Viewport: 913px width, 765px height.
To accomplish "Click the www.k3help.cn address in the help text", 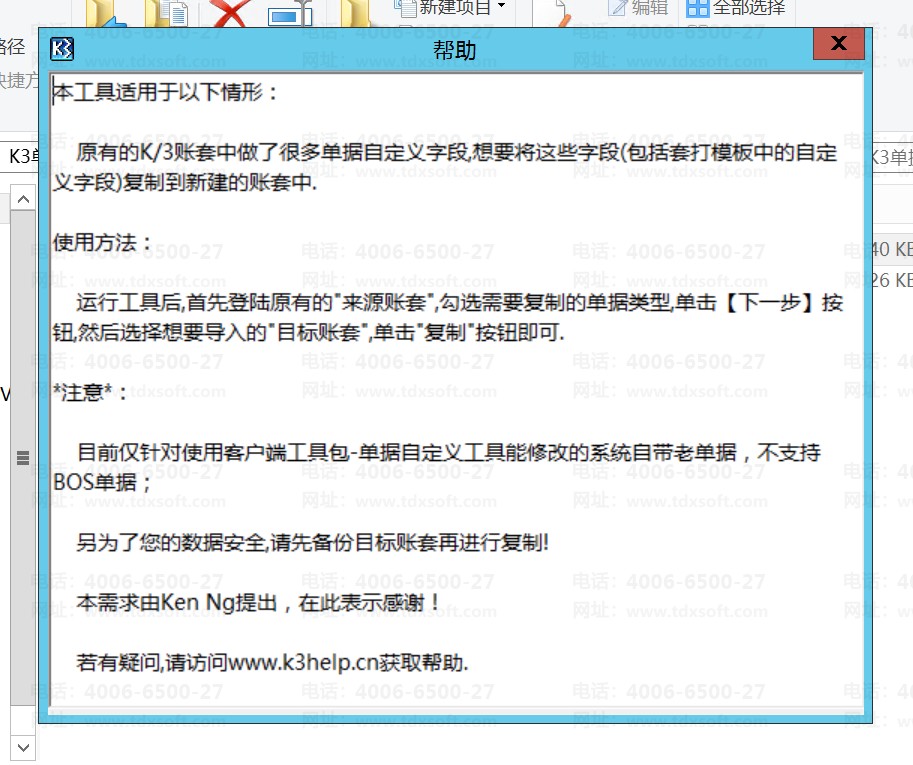I will tap(303, 663).
